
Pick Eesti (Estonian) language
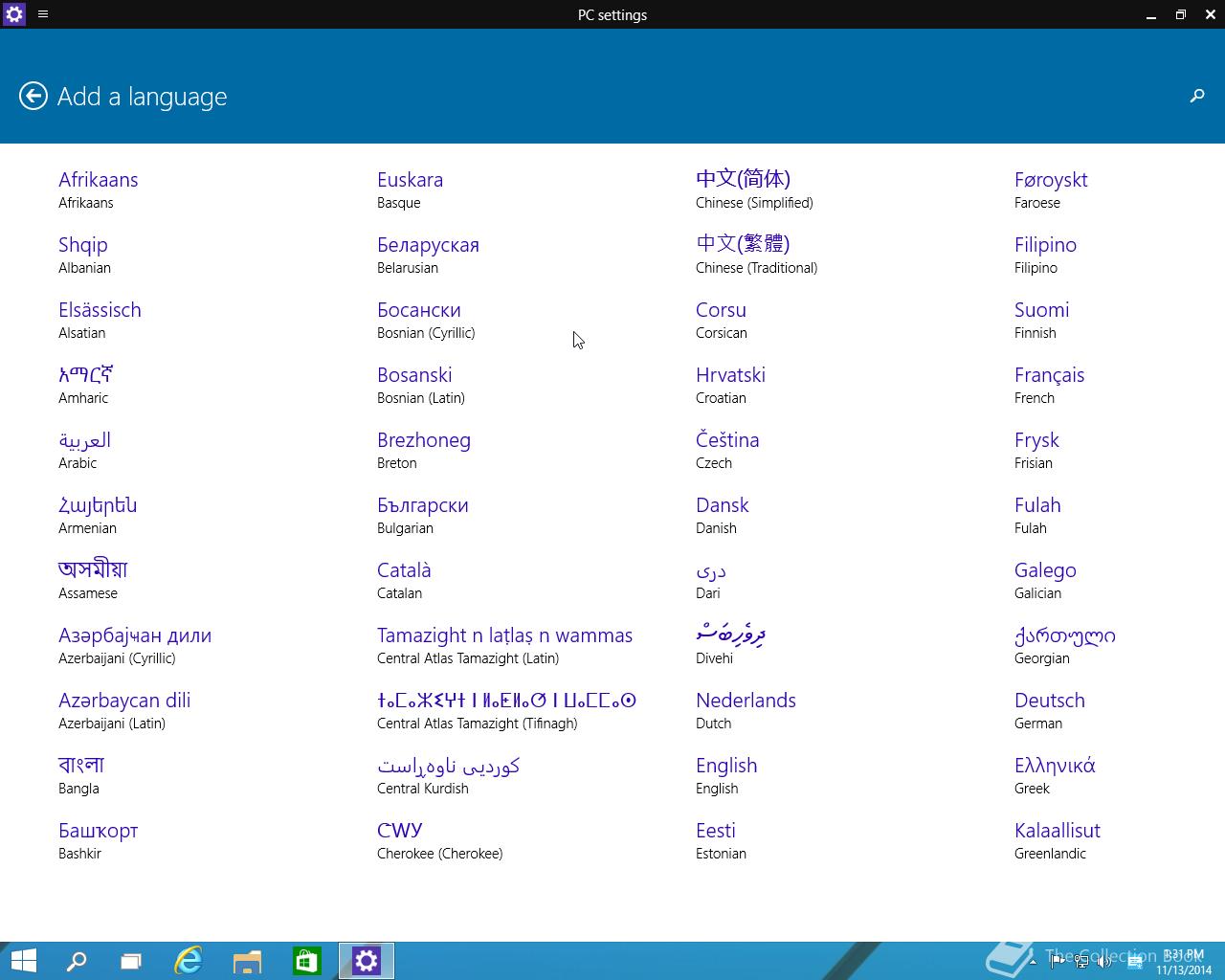point(721,840)
